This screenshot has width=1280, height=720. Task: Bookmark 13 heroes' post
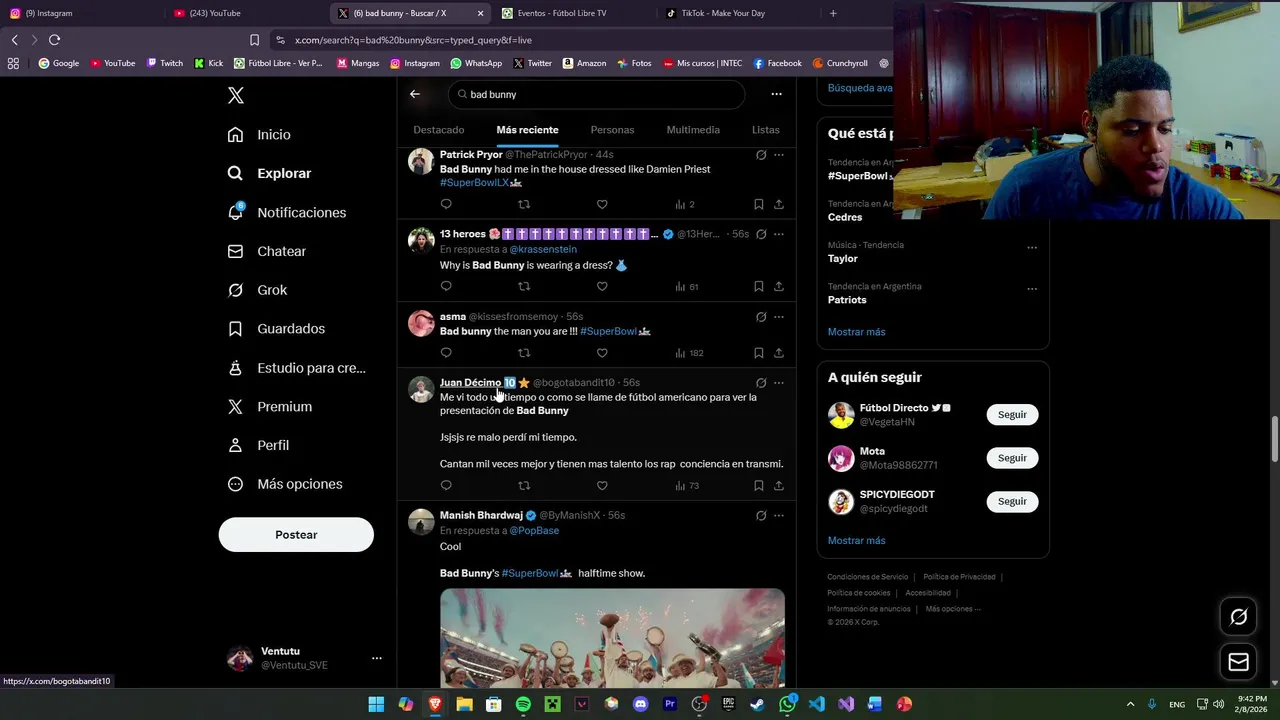(x=759, y=286)
